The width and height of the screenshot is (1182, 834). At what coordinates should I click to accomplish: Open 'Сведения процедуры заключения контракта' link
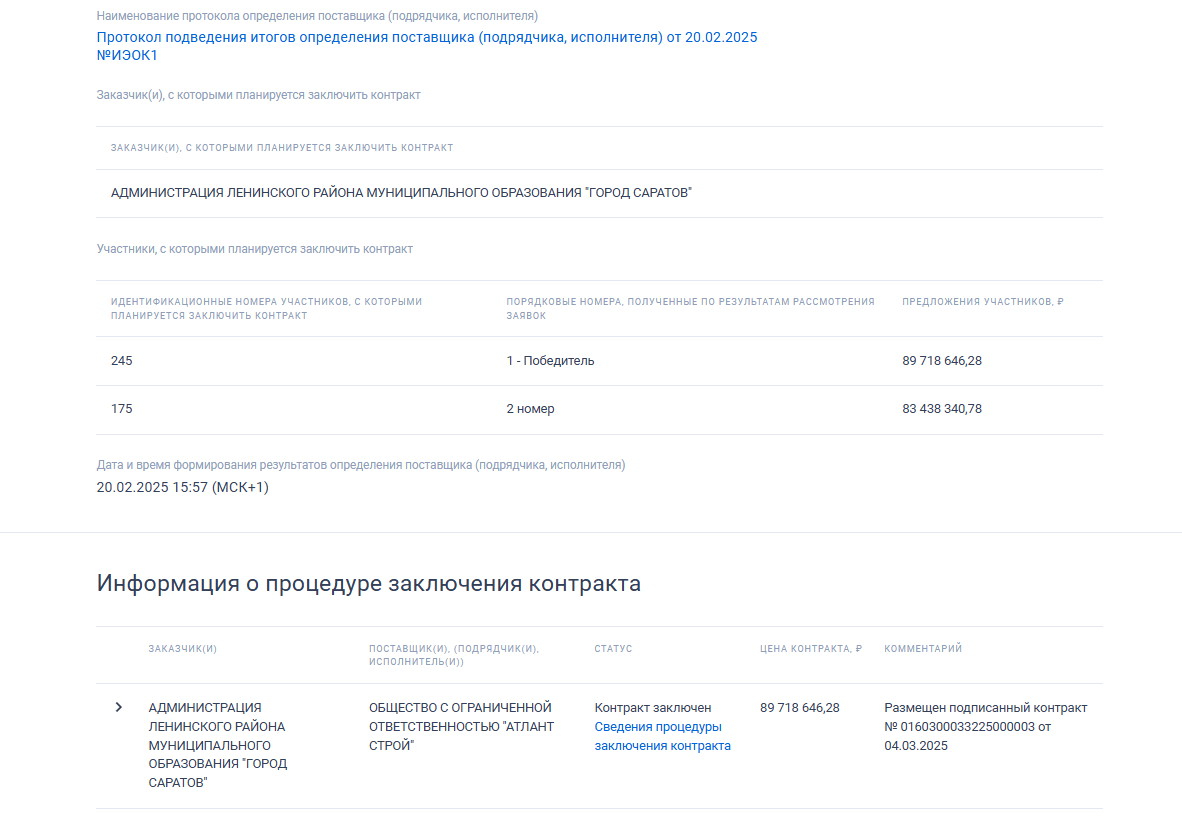pyautogui.click(x=662, y=736)
